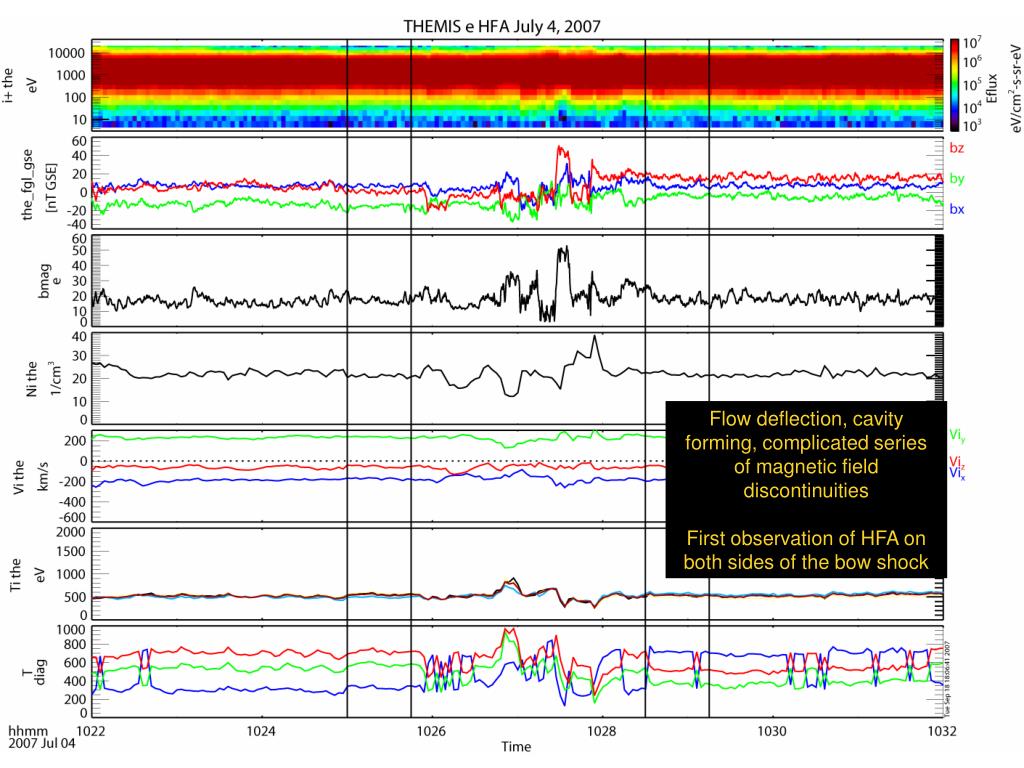
Task: Click the 'Ti the eV' axis label
Action: coord(27,575)
